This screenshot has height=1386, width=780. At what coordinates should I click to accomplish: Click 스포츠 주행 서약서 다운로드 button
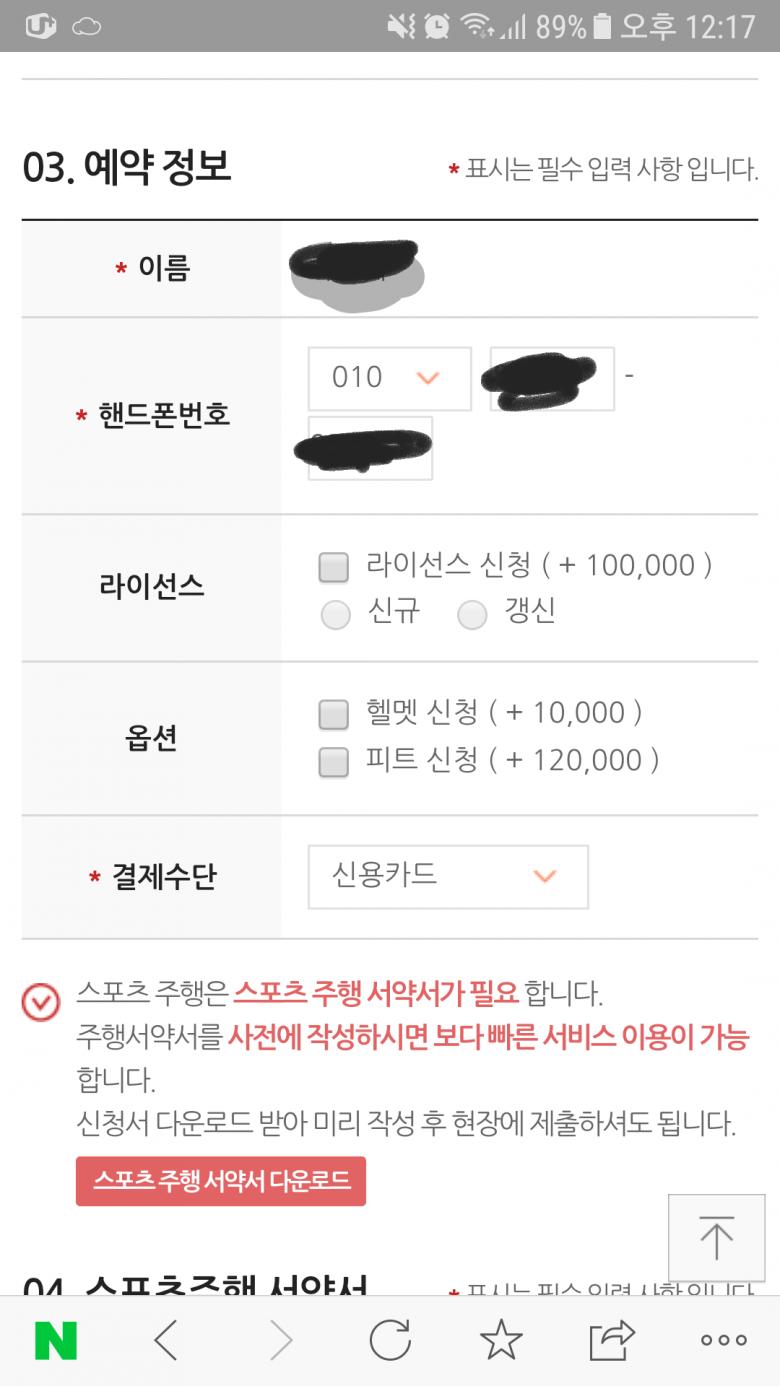(x=221, y=1181)
